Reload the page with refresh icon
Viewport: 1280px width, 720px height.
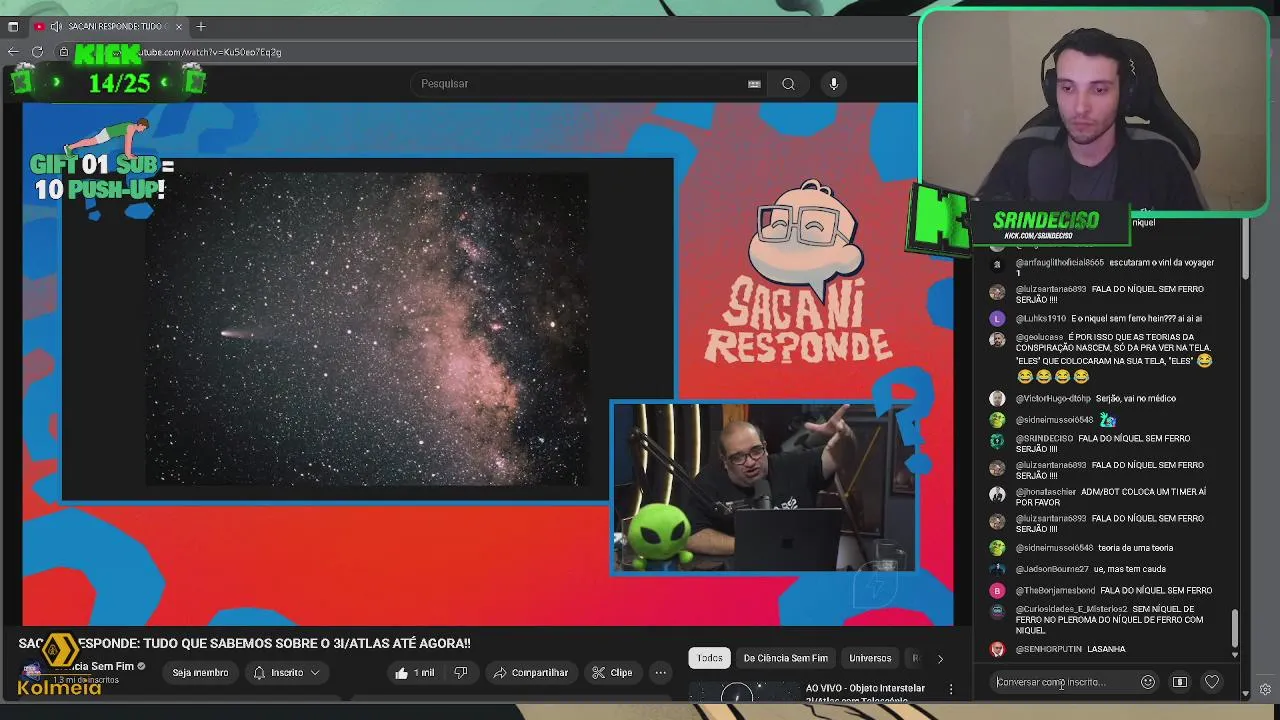coord(37,52)
